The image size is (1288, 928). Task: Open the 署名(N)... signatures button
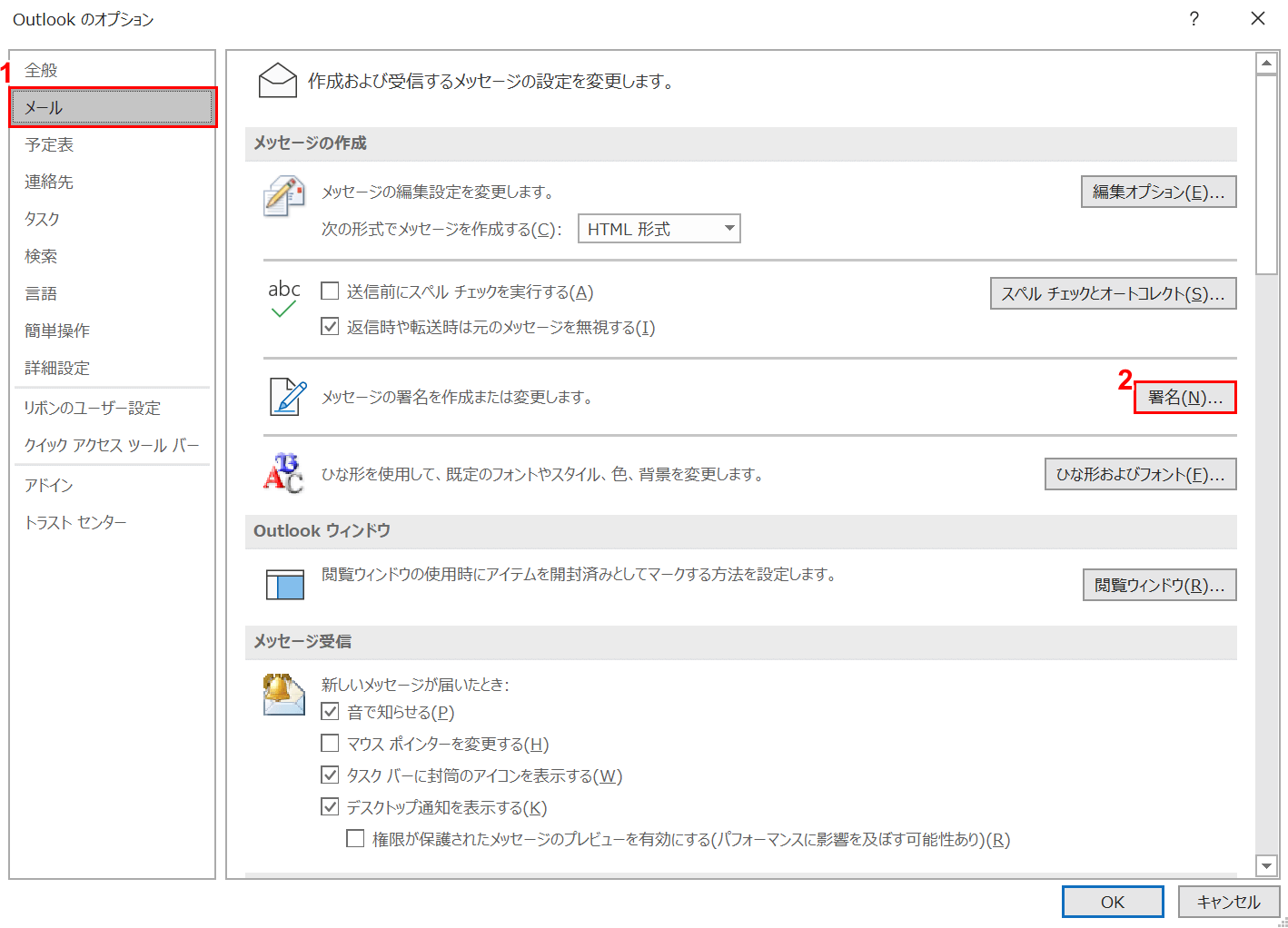pyautogui.click(x=1185, y=397)
